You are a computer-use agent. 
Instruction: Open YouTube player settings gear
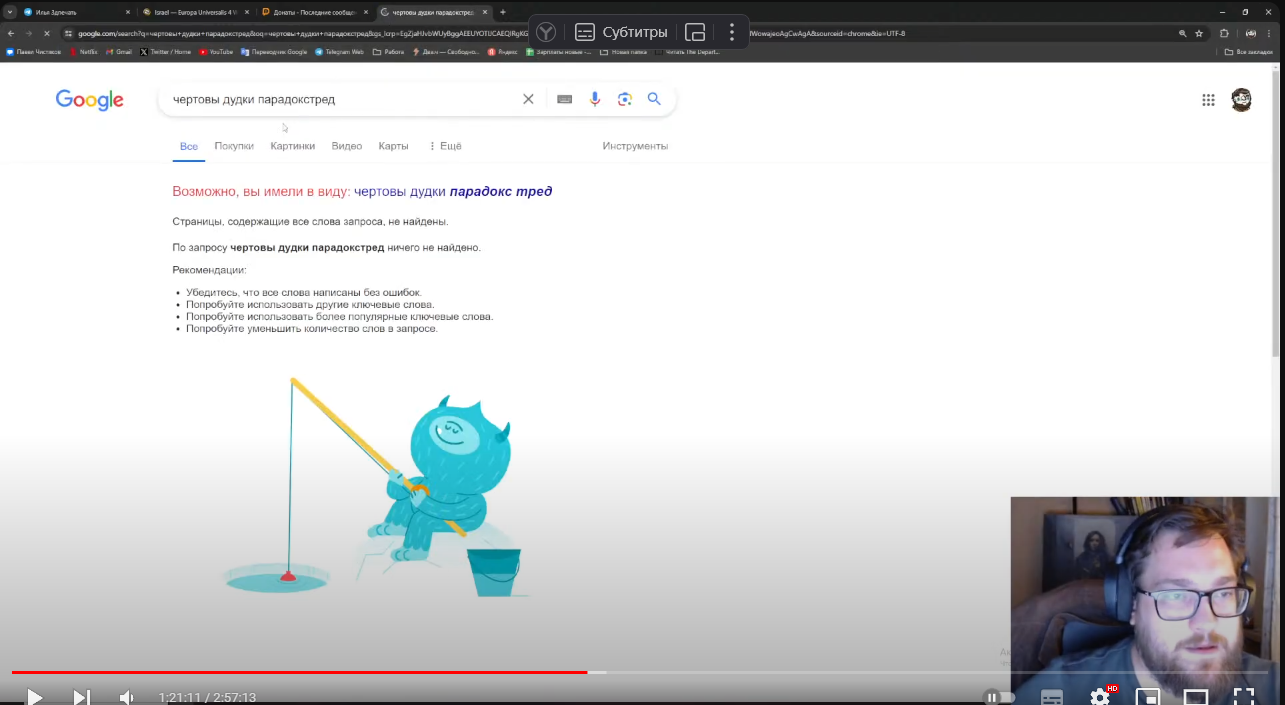point(1100,697)
